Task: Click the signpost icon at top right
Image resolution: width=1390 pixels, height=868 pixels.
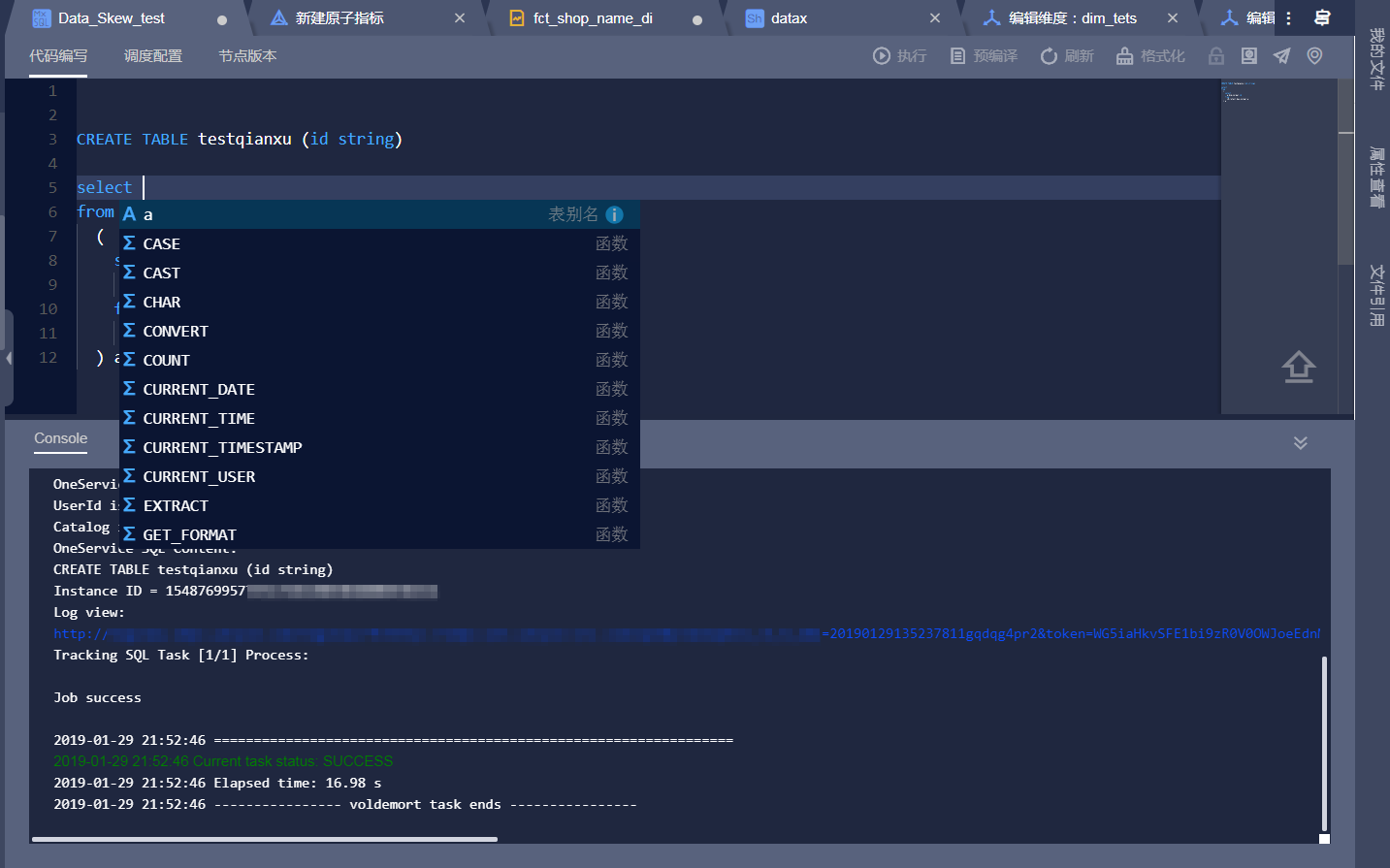Action: click(x=1322, y=18)
